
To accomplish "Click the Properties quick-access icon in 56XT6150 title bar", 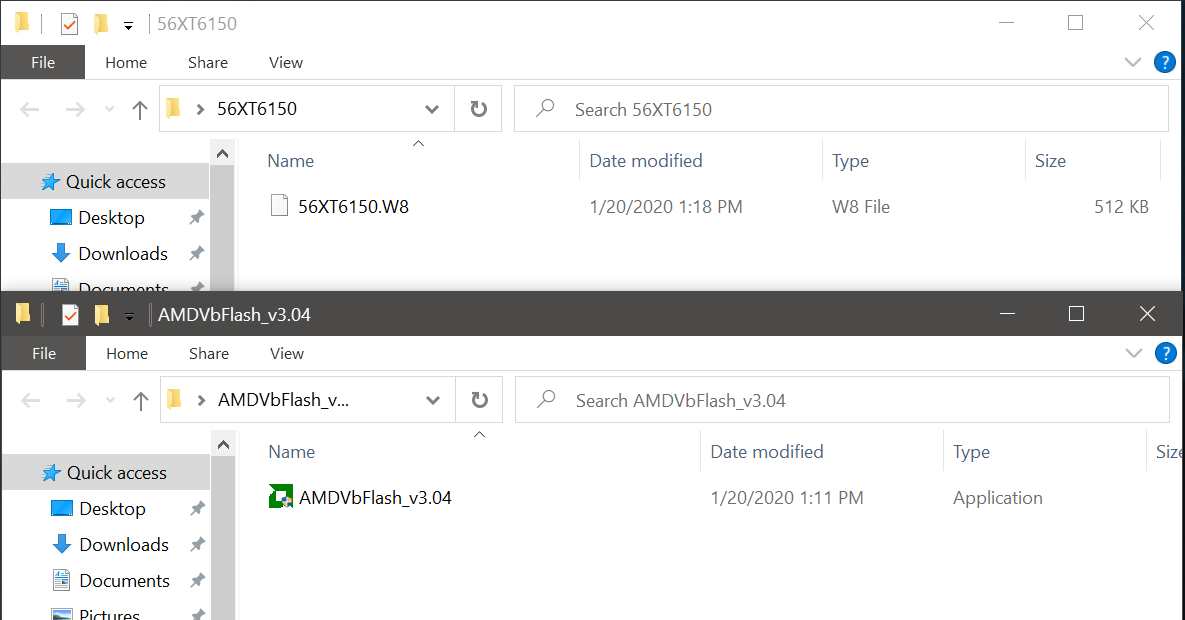I will coord(69,24).
